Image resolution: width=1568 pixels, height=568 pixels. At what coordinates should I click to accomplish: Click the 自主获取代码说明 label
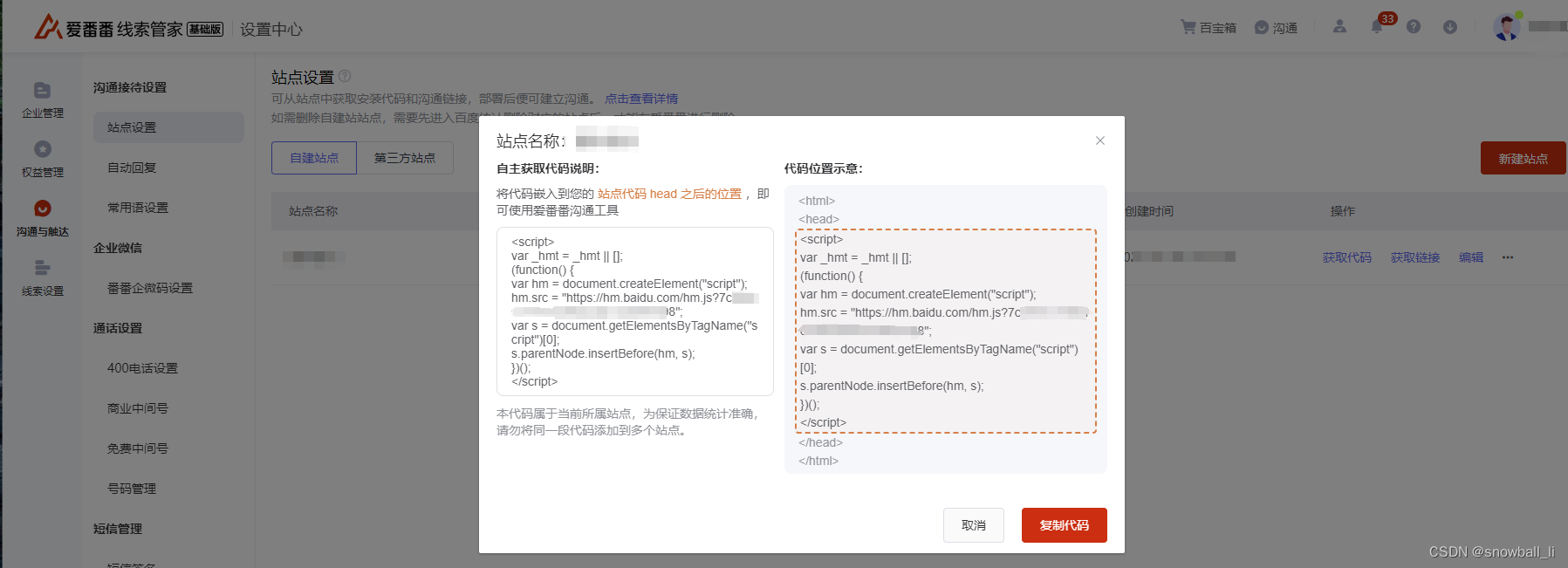click(x=548, y=168)
